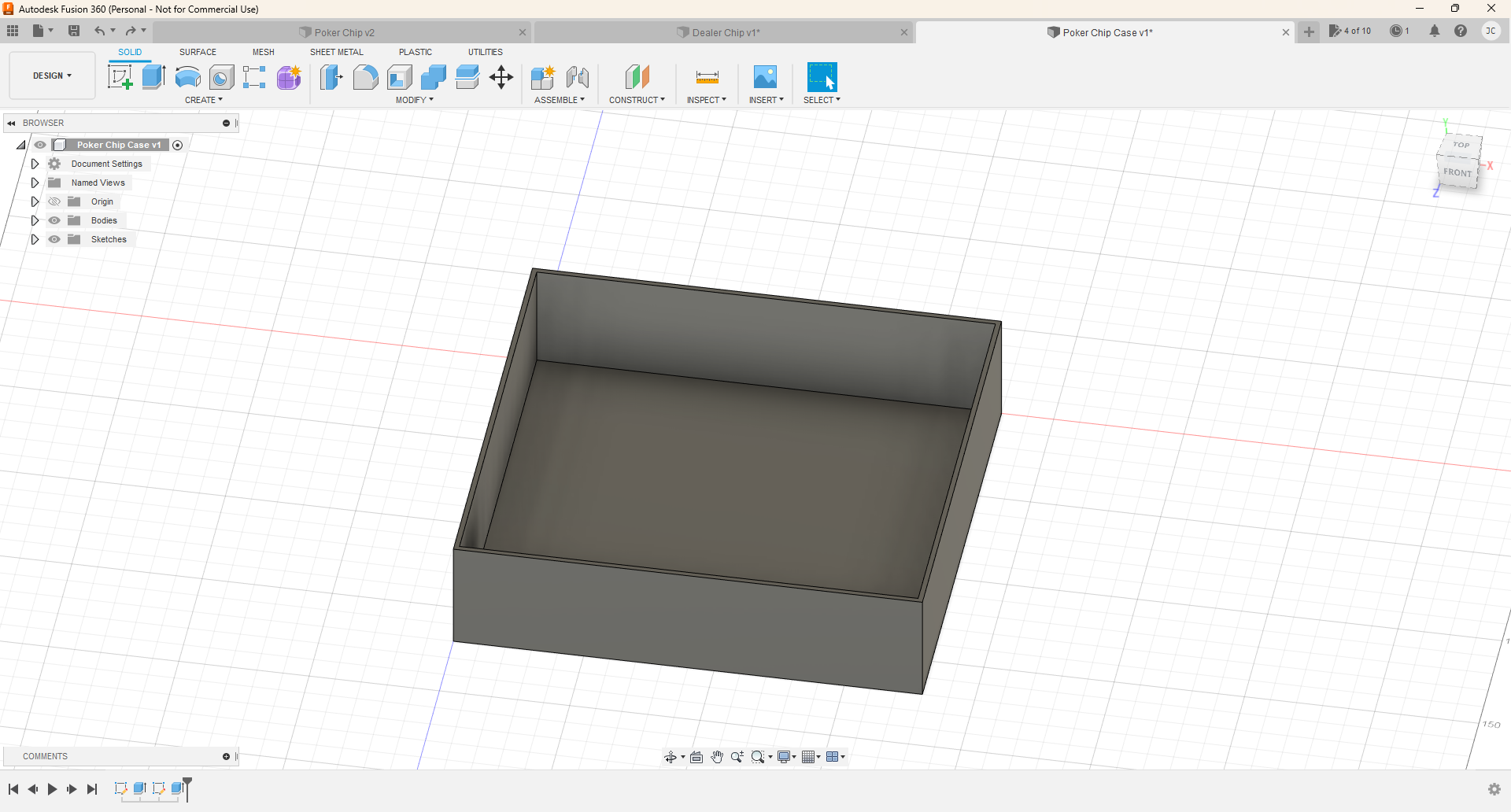Click the Orbit navigation icon

point(671,757)
